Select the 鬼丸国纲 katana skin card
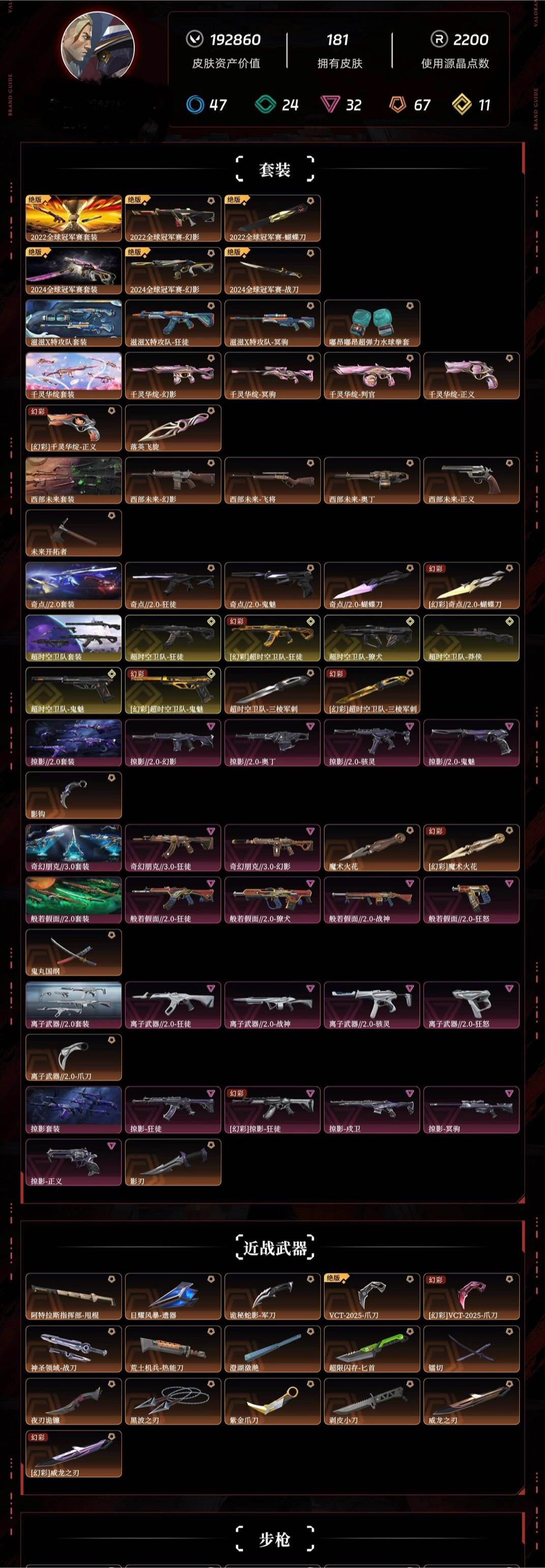The width and height of the screenshot is (545, 1568). tap(74, 952)
